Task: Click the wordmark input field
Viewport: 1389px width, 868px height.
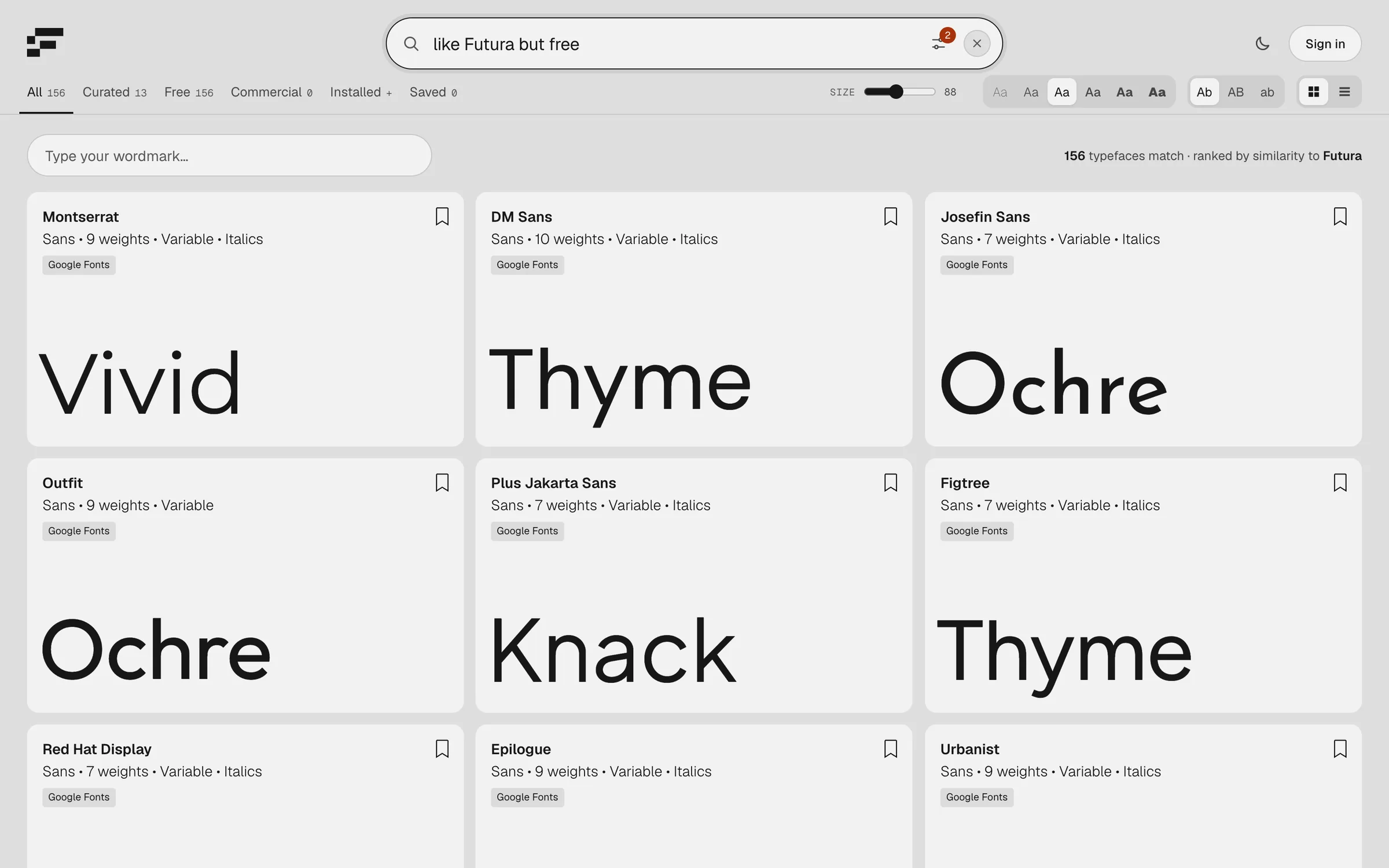Action: tap(229, 156)
